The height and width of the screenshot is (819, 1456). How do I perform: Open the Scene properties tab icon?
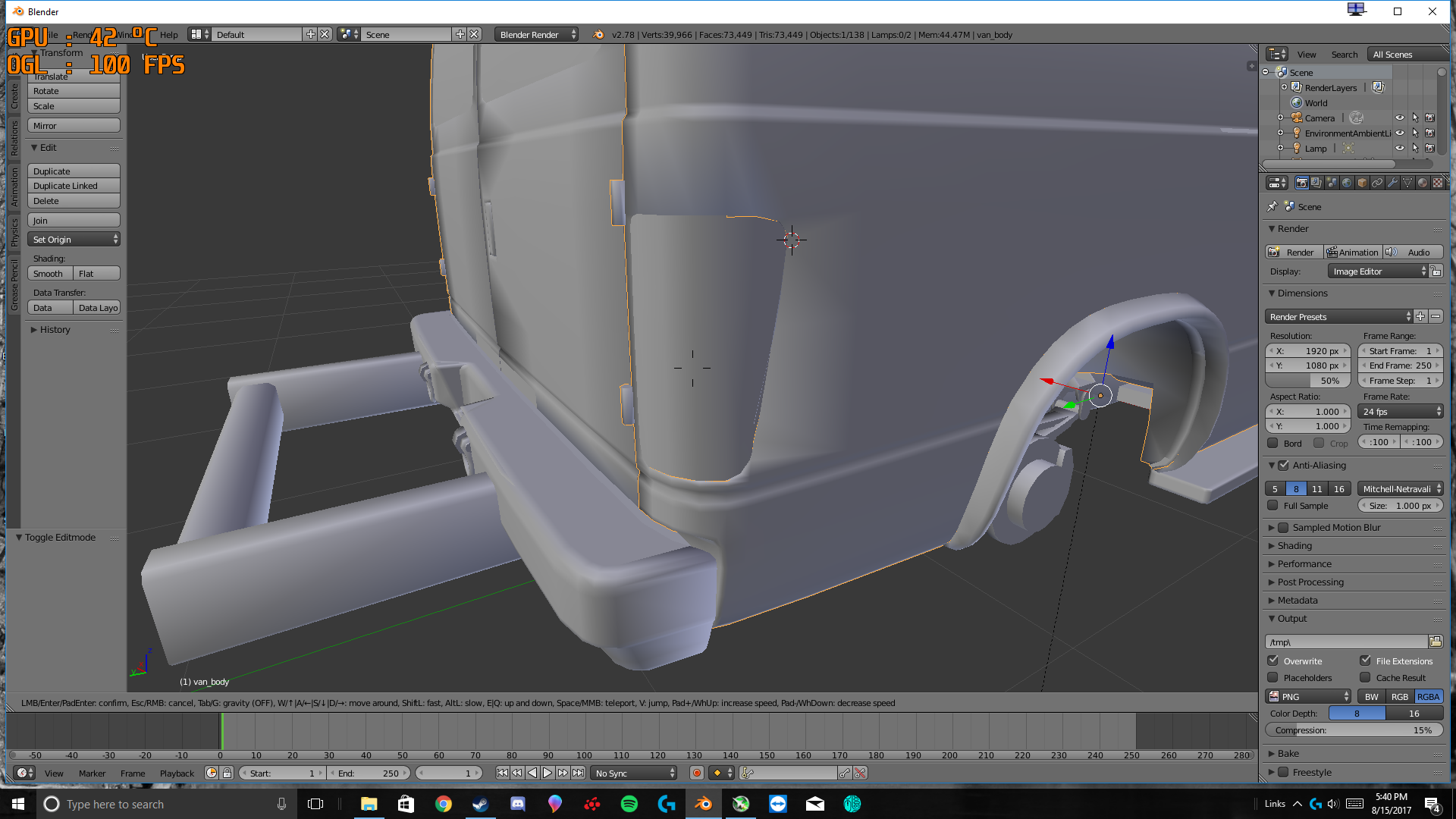[x=1332, y=183]
